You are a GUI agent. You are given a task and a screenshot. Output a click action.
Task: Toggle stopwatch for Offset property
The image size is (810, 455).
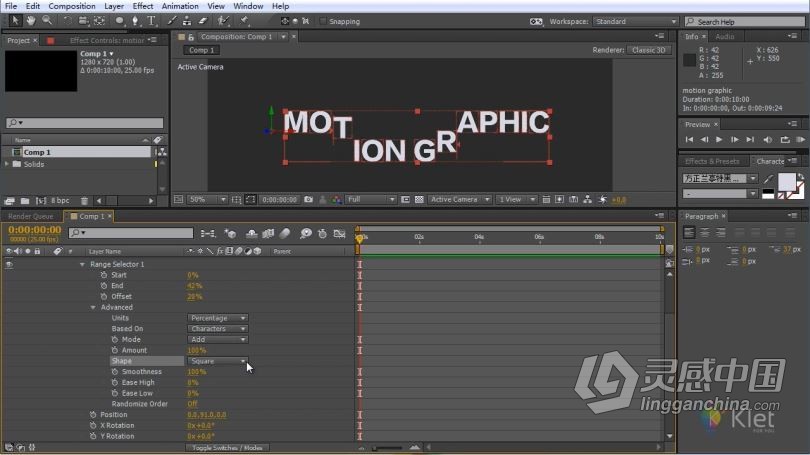(104, 296)
